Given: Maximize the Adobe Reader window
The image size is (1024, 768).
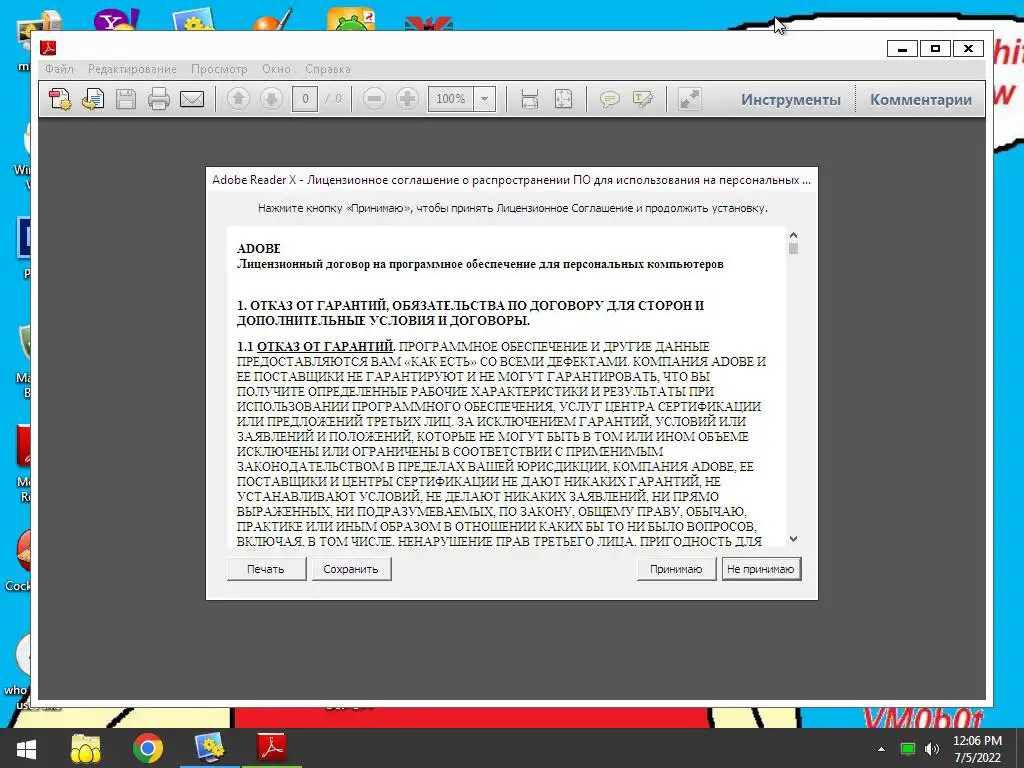Looking at the screenshot, I should coord(935,48).
